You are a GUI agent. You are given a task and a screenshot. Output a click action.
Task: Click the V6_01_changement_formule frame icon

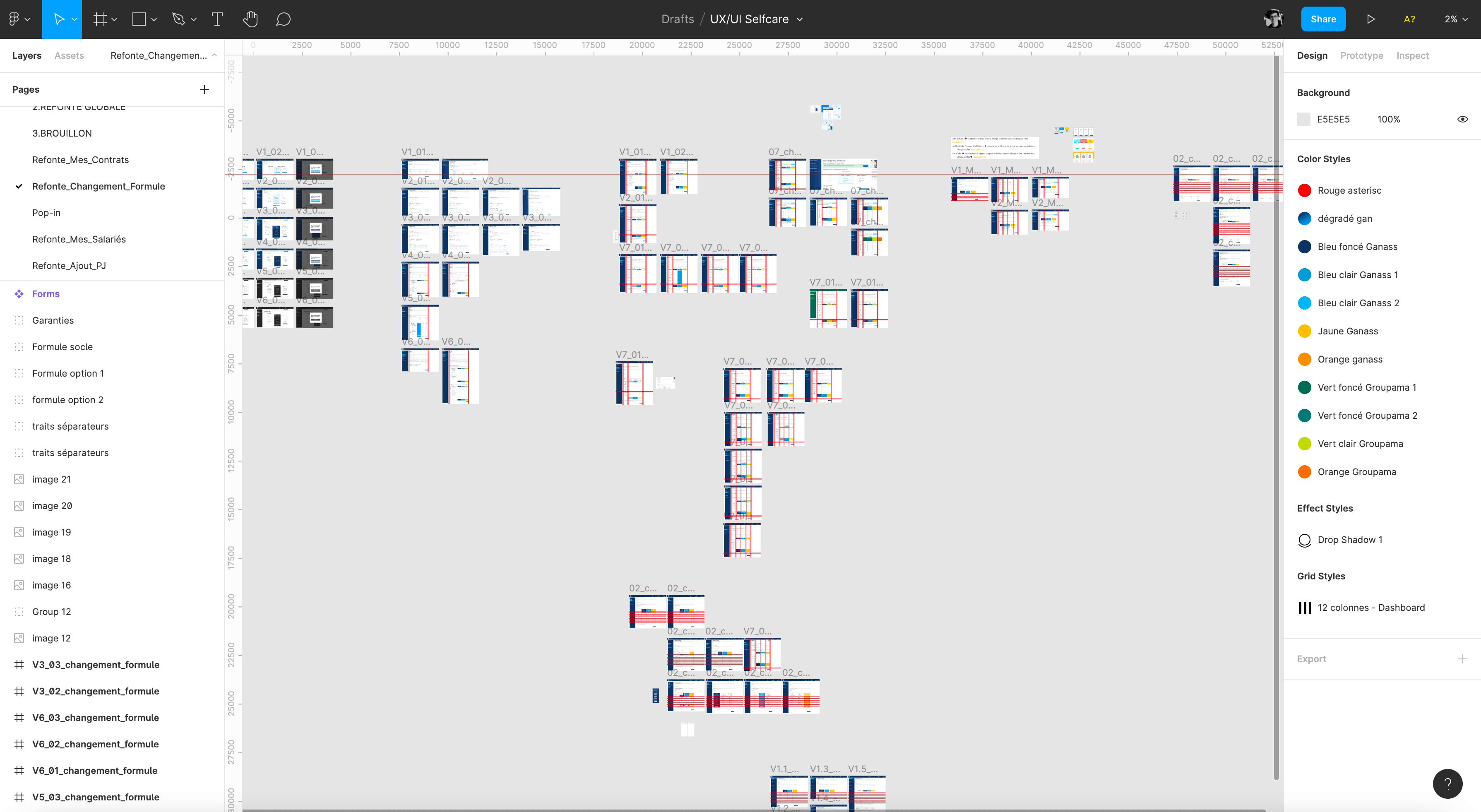(19, 771)
